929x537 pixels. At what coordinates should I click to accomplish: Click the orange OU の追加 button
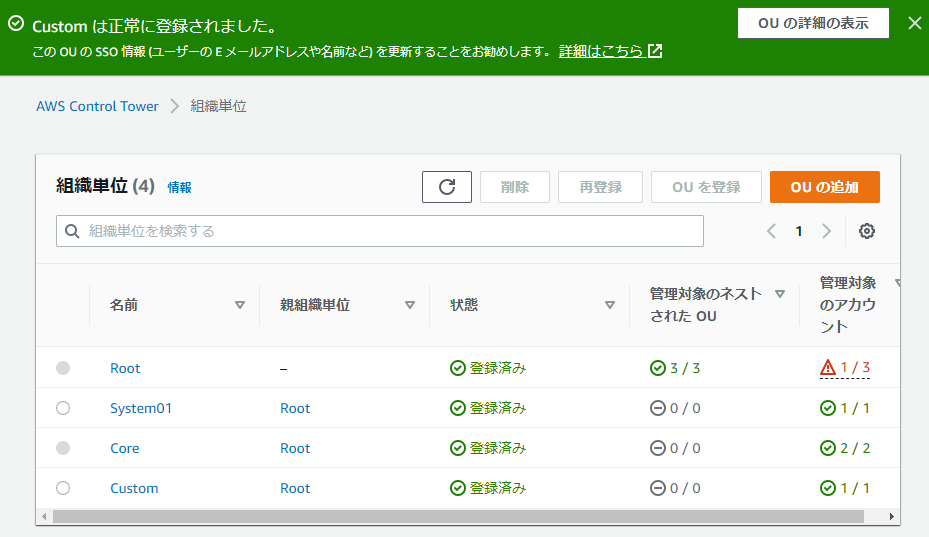tap(825, 187)
